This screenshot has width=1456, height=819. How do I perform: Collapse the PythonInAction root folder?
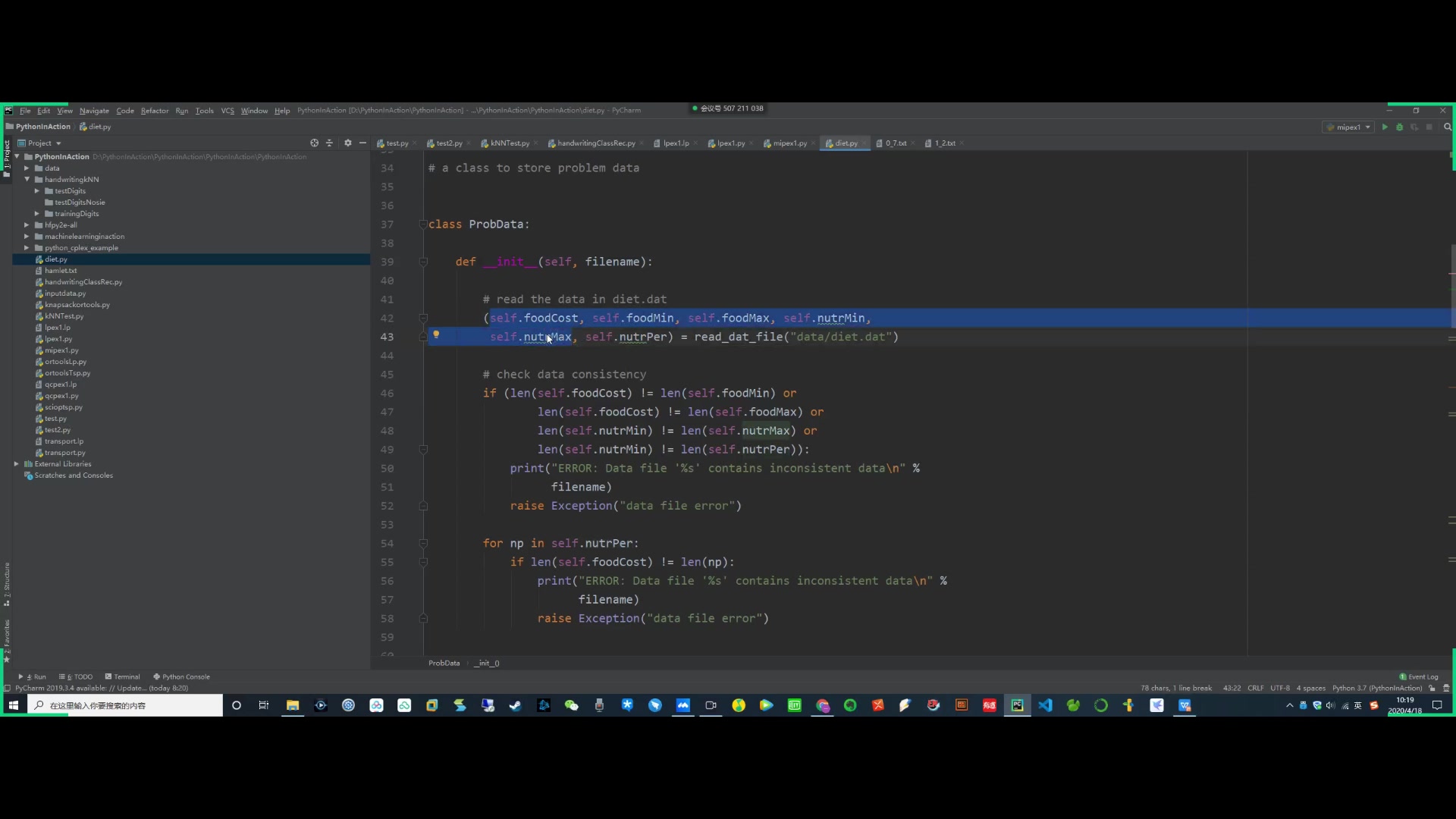tap(17, 157)
